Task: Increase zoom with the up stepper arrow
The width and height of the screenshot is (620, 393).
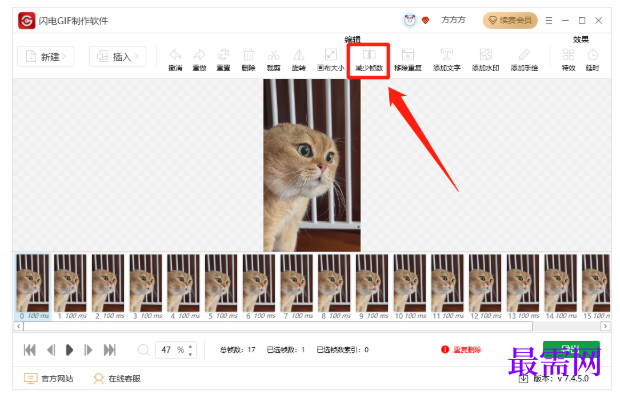Action: 191,346
